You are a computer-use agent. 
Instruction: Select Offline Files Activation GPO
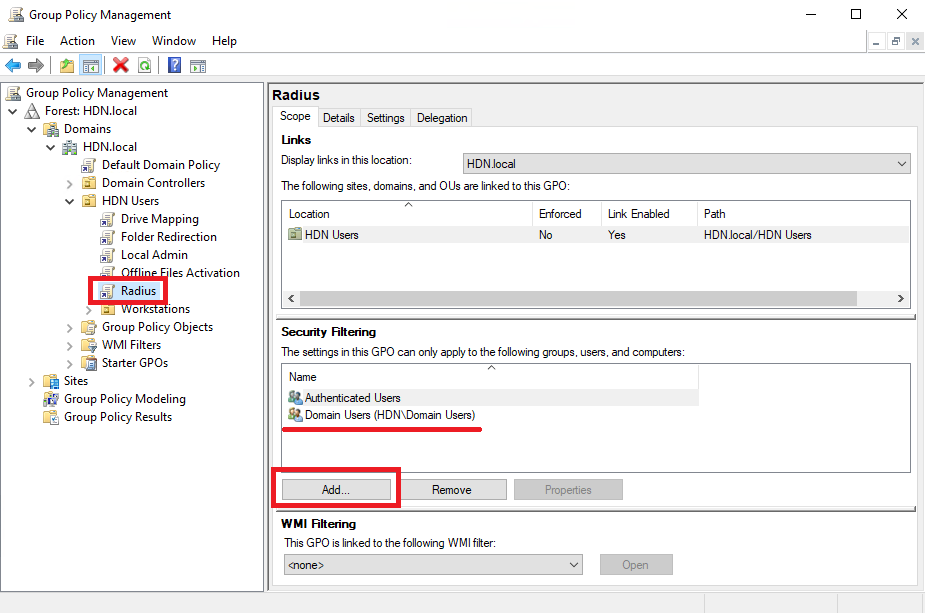coord(180,273)
